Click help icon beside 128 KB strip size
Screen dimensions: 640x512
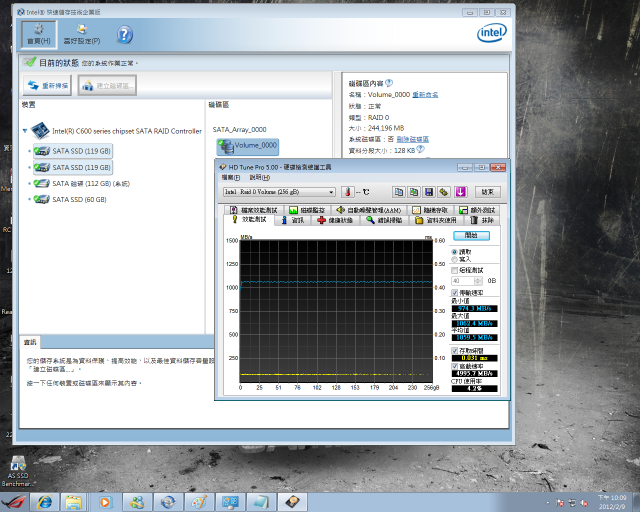(420, 149)
